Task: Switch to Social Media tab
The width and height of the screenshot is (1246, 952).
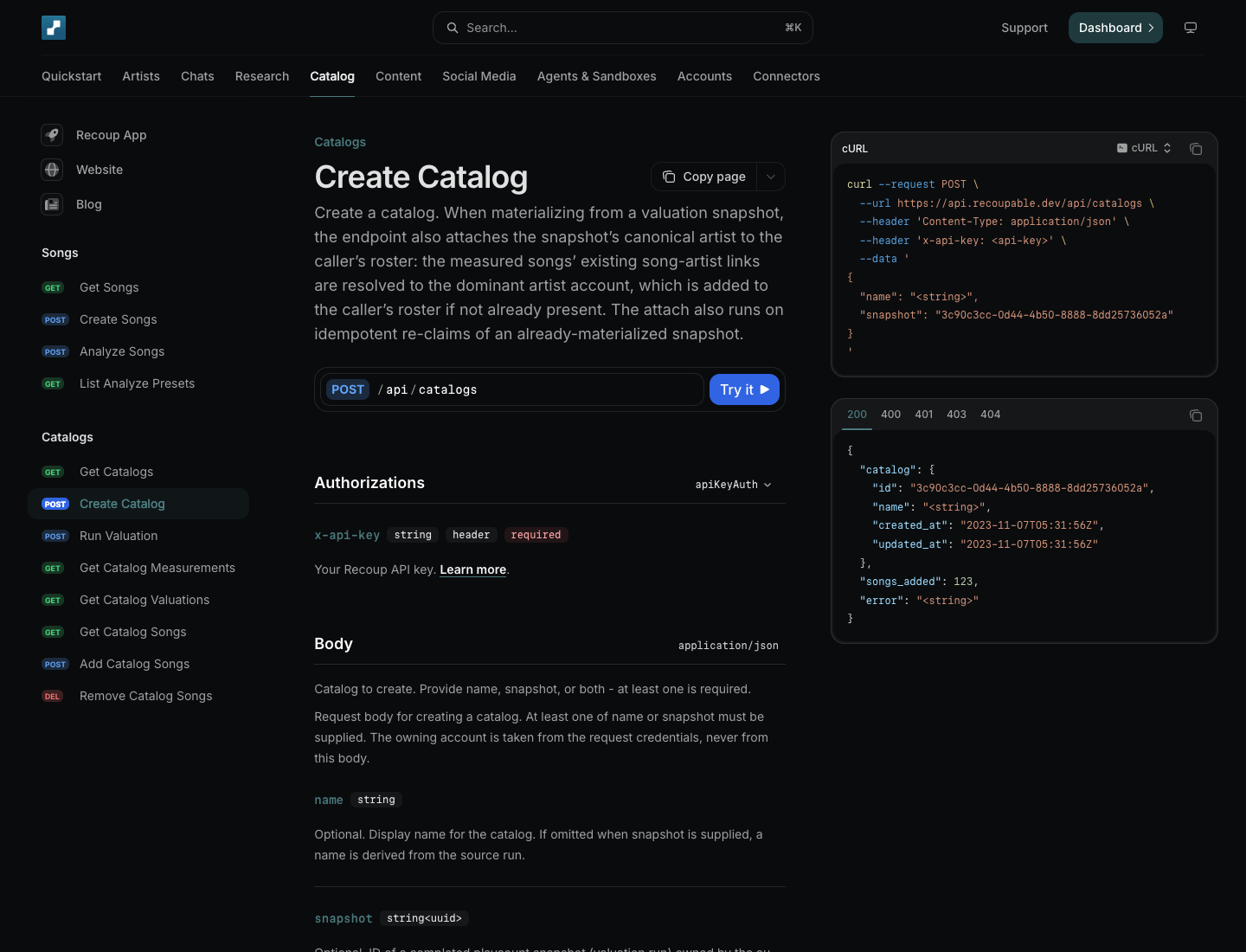Action: click(x=479, y=76)
